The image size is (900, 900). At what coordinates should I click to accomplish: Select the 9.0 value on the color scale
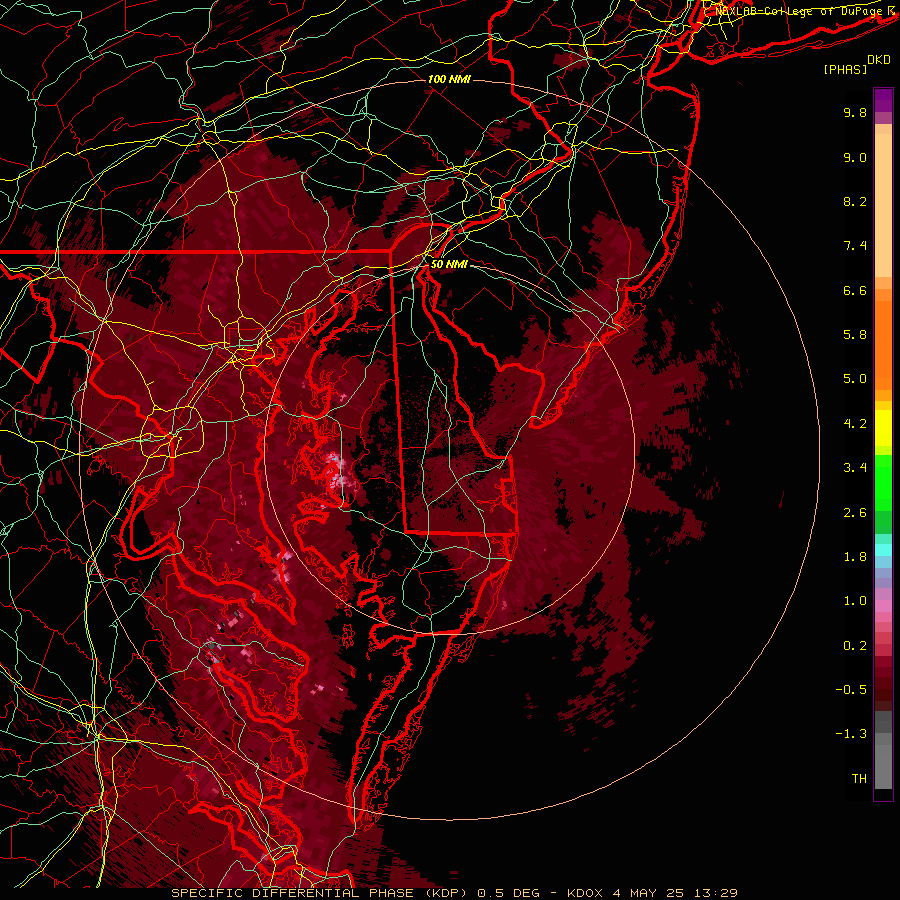855,157
